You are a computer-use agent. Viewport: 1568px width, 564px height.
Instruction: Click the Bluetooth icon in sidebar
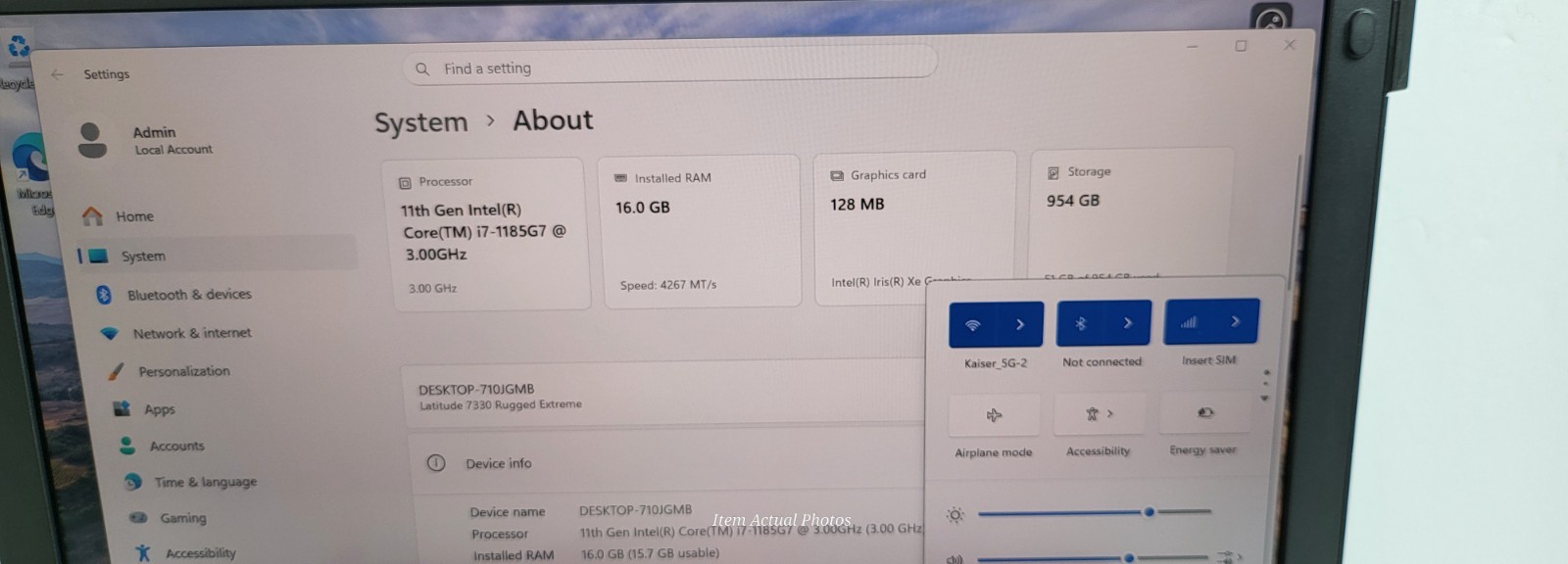click(103, 295)
